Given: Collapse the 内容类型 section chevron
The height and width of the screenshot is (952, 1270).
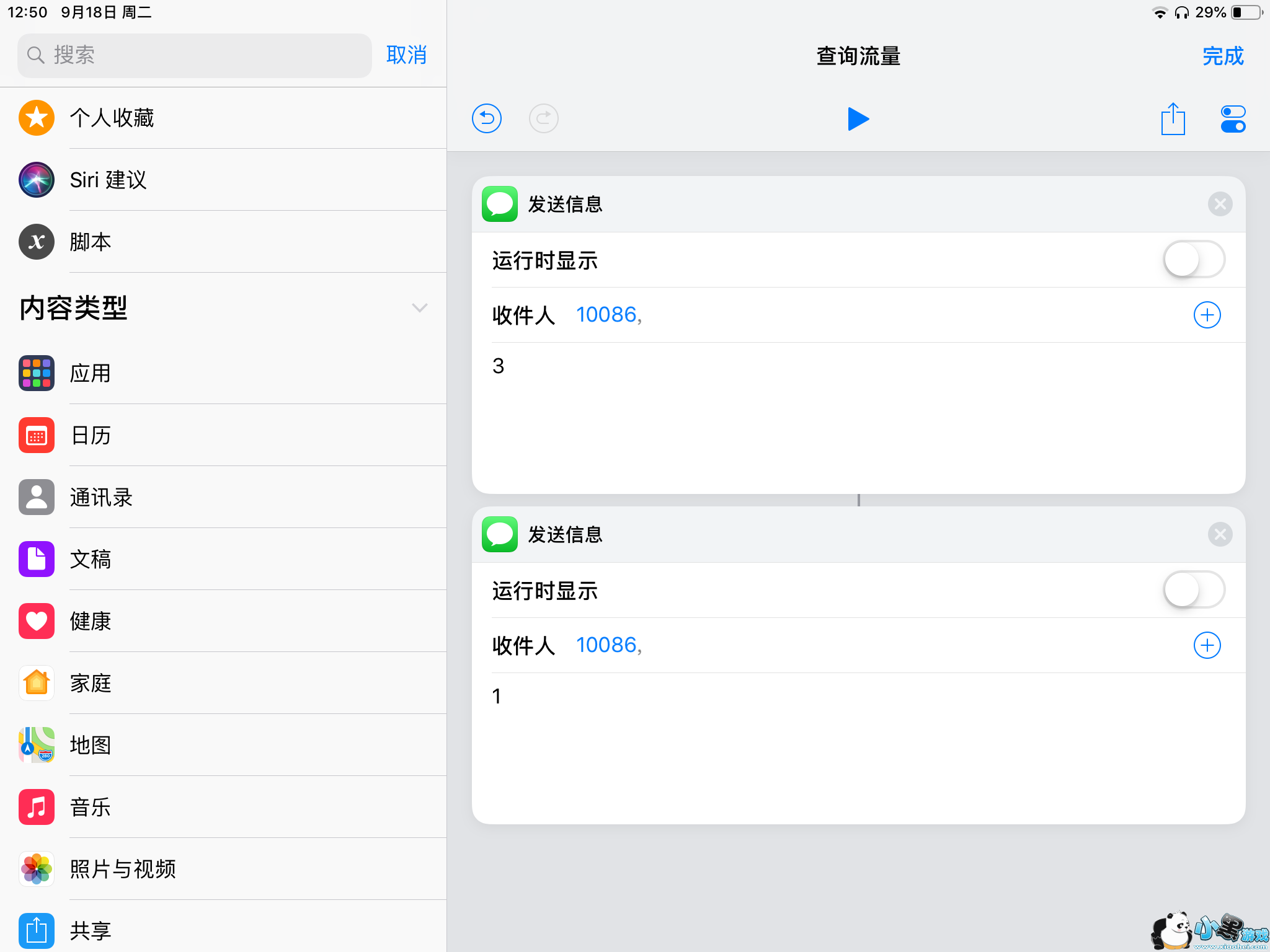Looking at the screenshot, I should coord(420,308).
